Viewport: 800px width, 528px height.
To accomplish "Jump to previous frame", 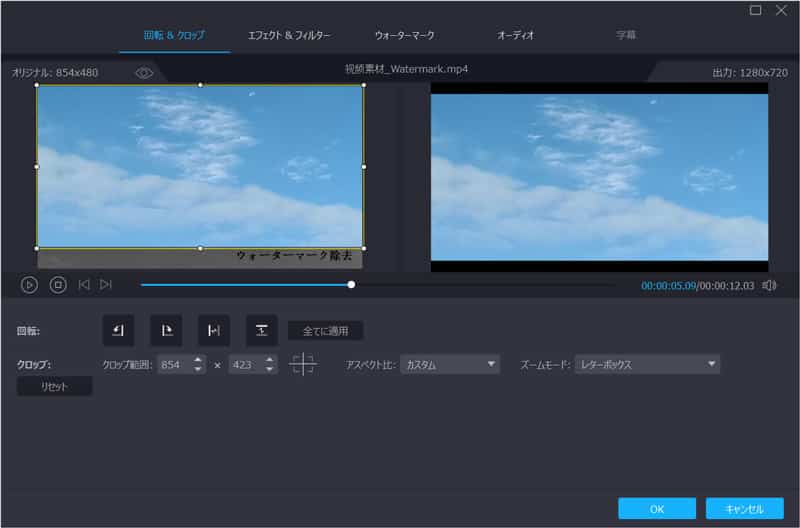I will pos(84,285).
